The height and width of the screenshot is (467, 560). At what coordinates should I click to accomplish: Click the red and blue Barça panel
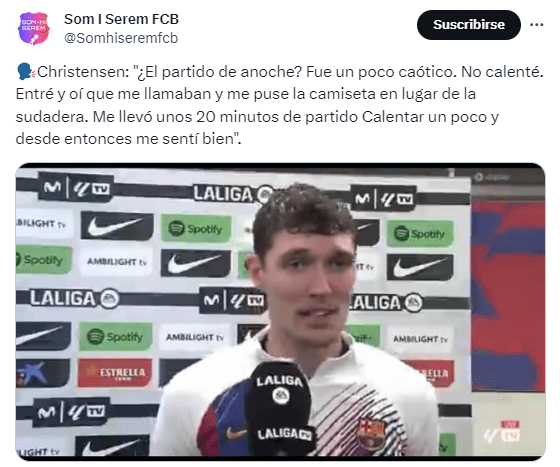pyautogui.click(x=508, y=296)
